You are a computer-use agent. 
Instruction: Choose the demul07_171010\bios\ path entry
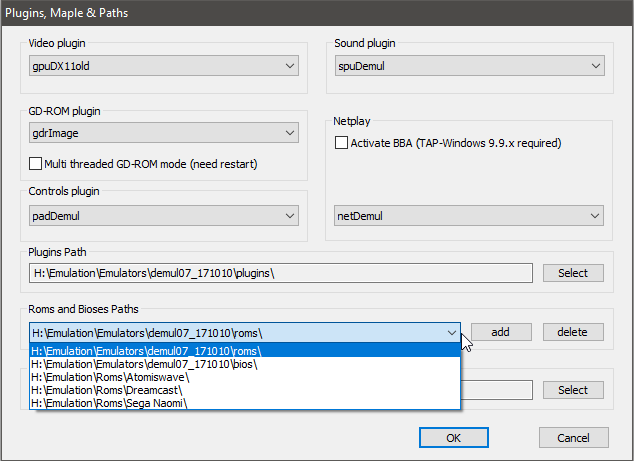[x=245, y=364]
